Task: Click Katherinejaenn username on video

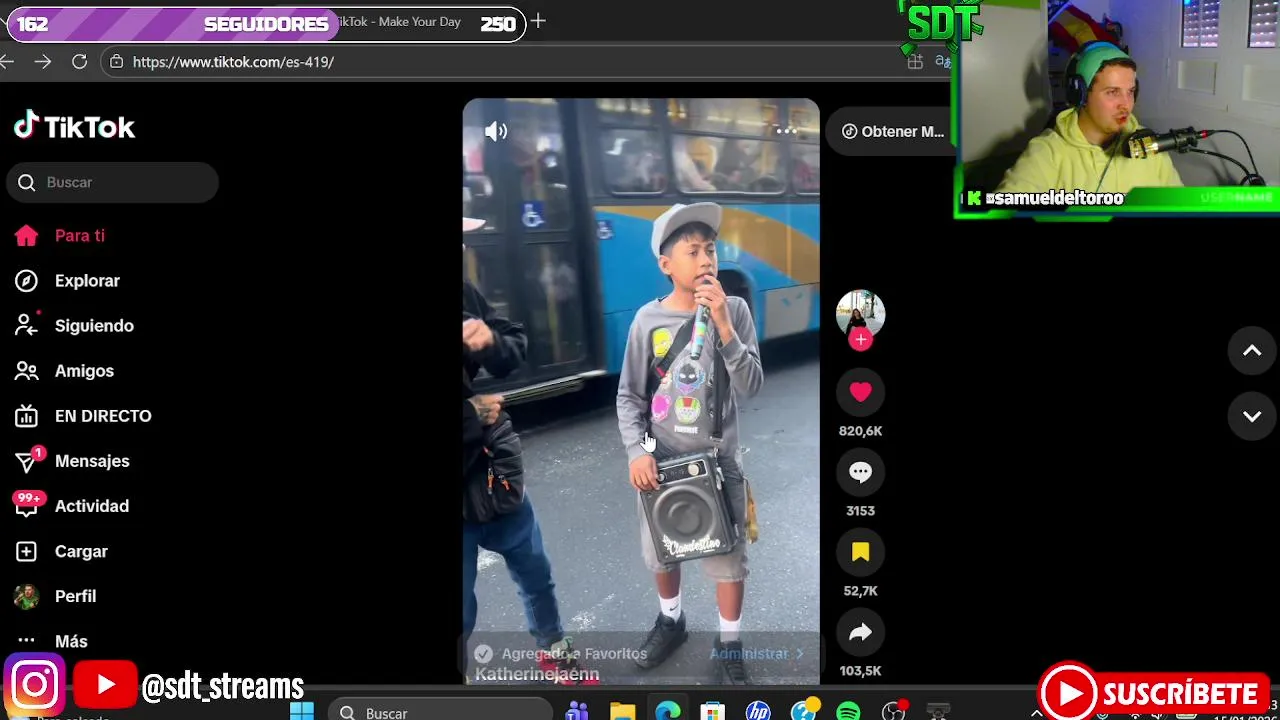Action: click(537, 674)
